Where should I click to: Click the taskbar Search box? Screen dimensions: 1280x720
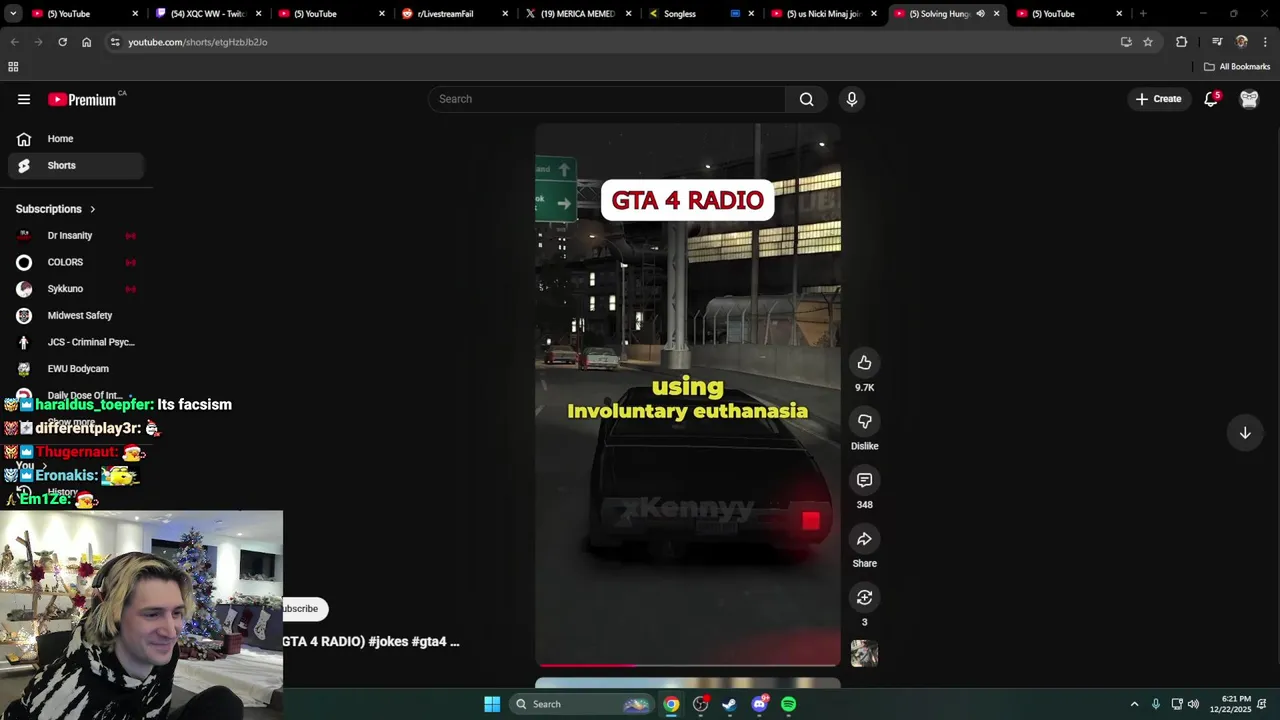(582, 704)
